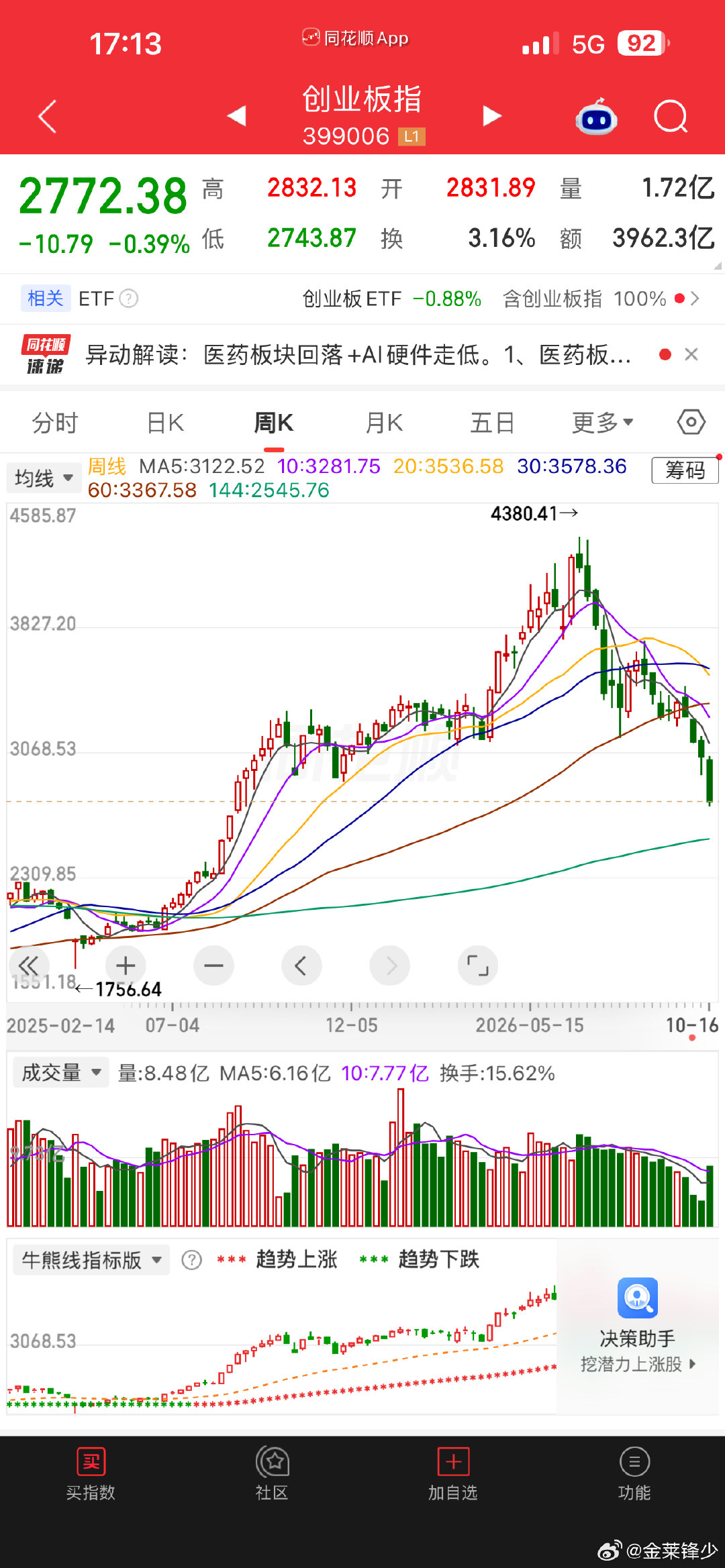
Task: Tap the 相关 tag
Action: tap(45, 298)
